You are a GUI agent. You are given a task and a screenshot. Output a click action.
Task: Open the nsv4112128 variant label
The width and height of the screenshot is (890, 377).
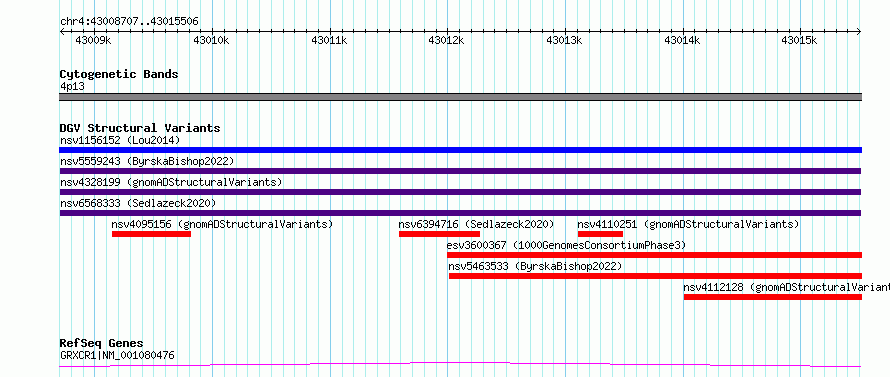(x=787, y=287)
